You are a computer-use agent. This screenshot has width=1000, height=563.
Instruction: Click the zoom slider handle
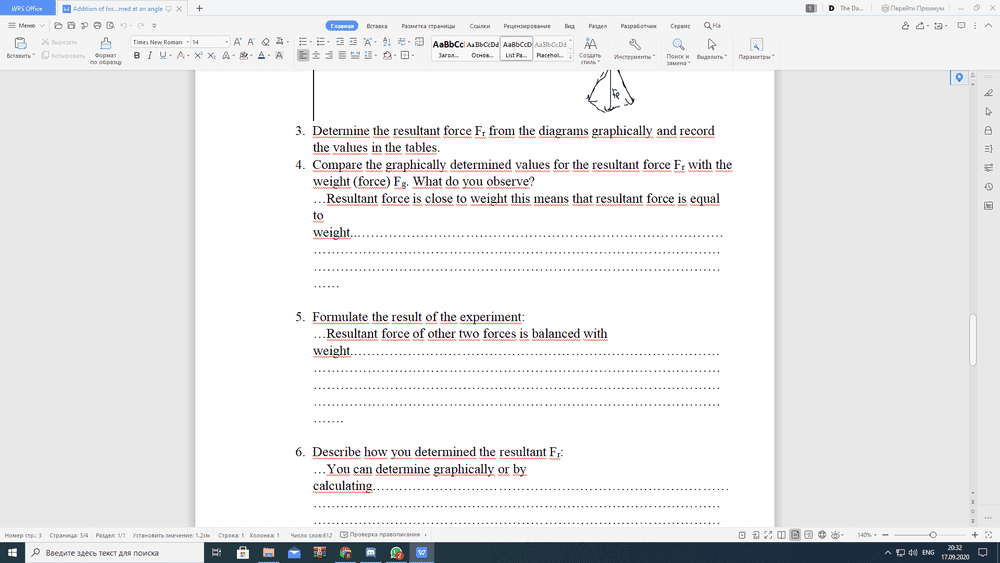tap(933, 535)
